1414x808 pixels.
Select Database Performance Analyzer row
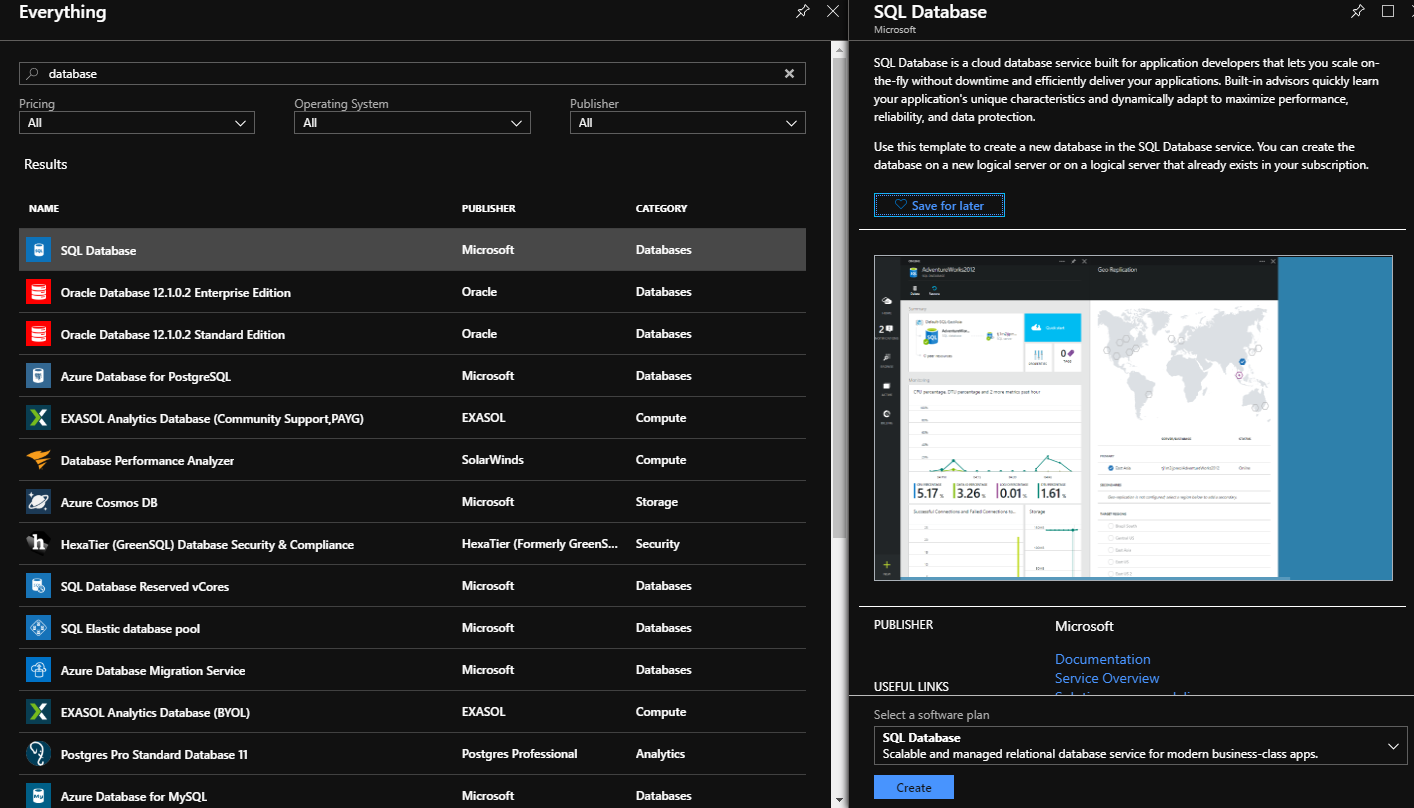point(412,460)
